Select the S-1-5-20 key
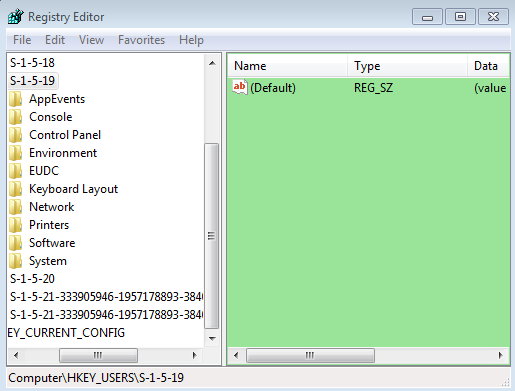515x391 pixels. coord(32,279)
